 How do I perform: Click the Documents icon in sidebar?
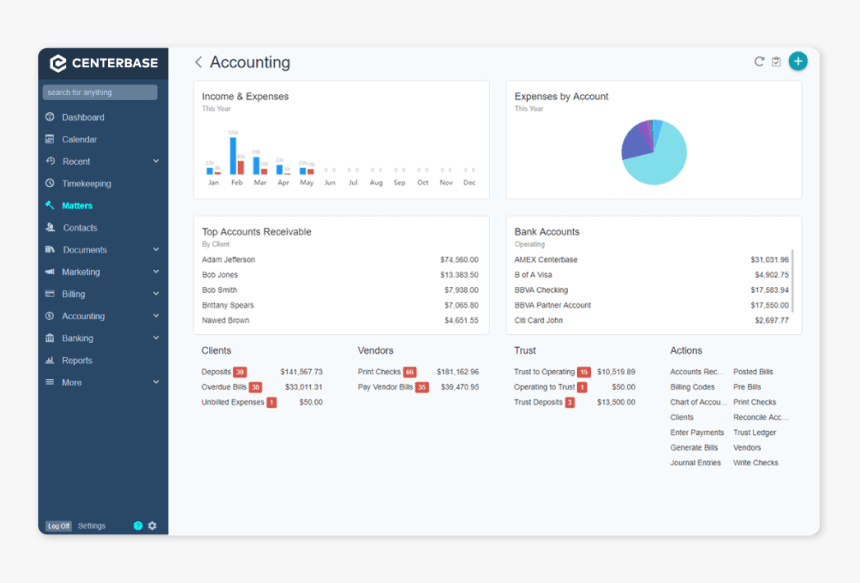point(50,250)
